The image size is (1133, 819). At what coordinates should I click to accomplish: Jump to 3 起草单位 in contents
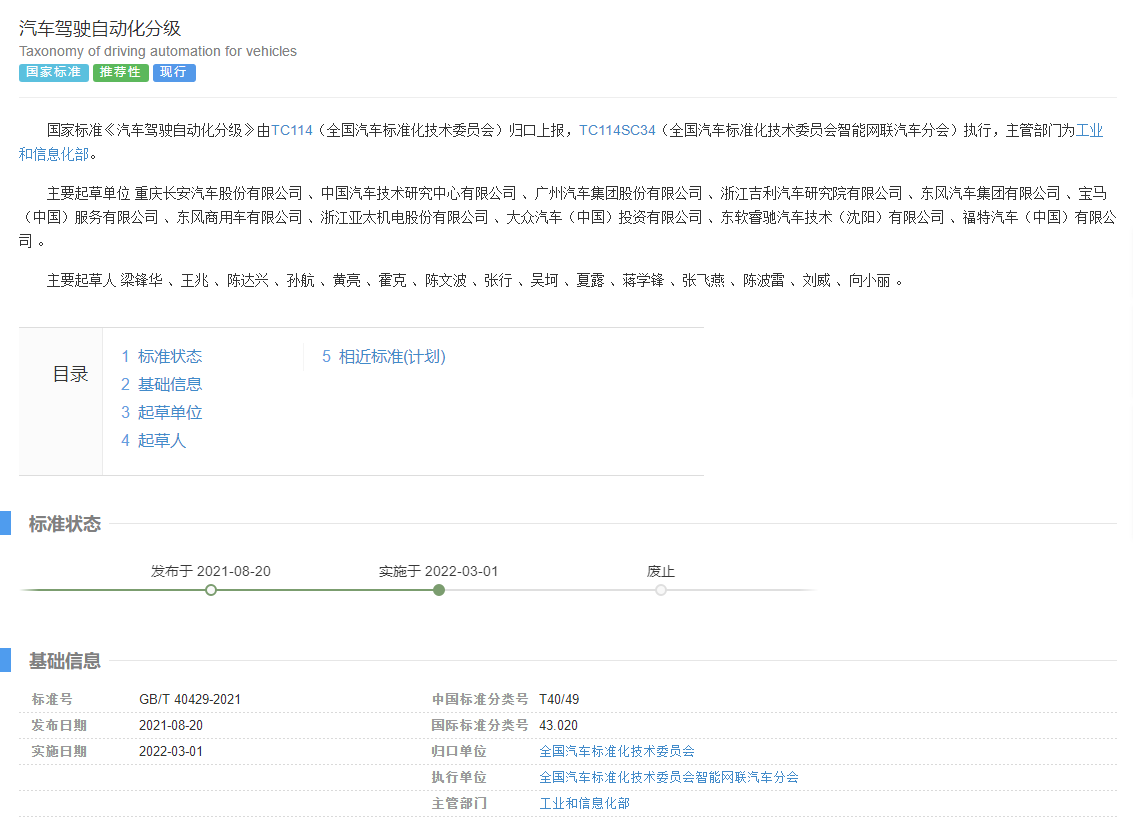161,413
